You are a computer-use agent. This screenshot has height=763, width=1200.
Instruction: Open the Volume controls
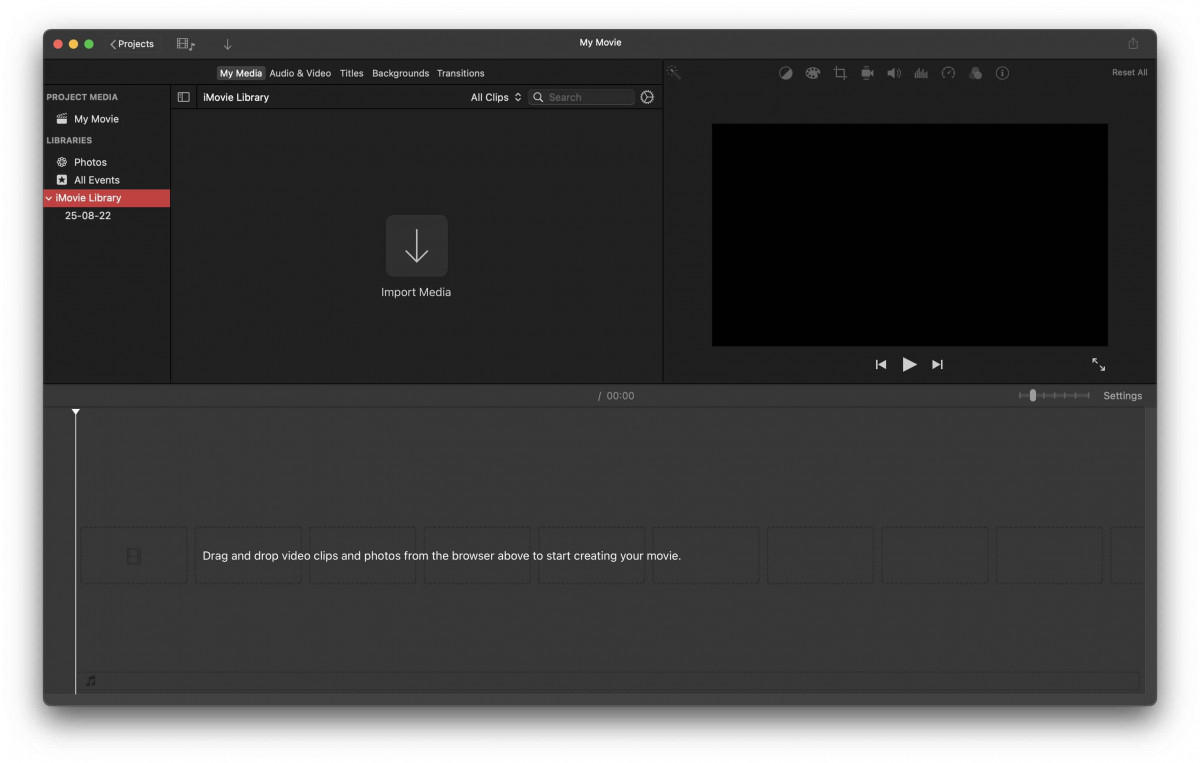pyautogui.click(x=894, y=72)
